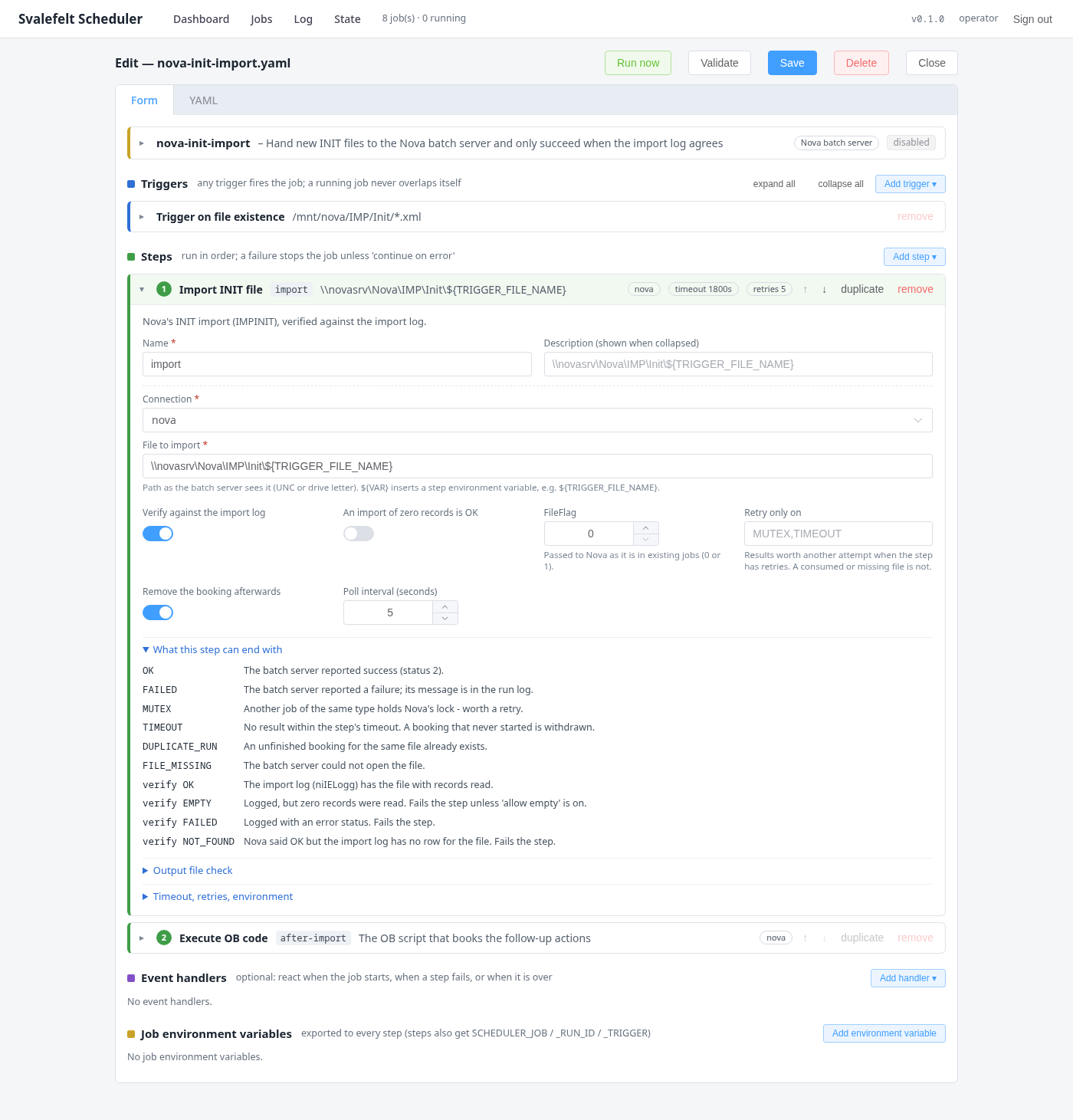Increment the FileFlag value

(646, 528)
